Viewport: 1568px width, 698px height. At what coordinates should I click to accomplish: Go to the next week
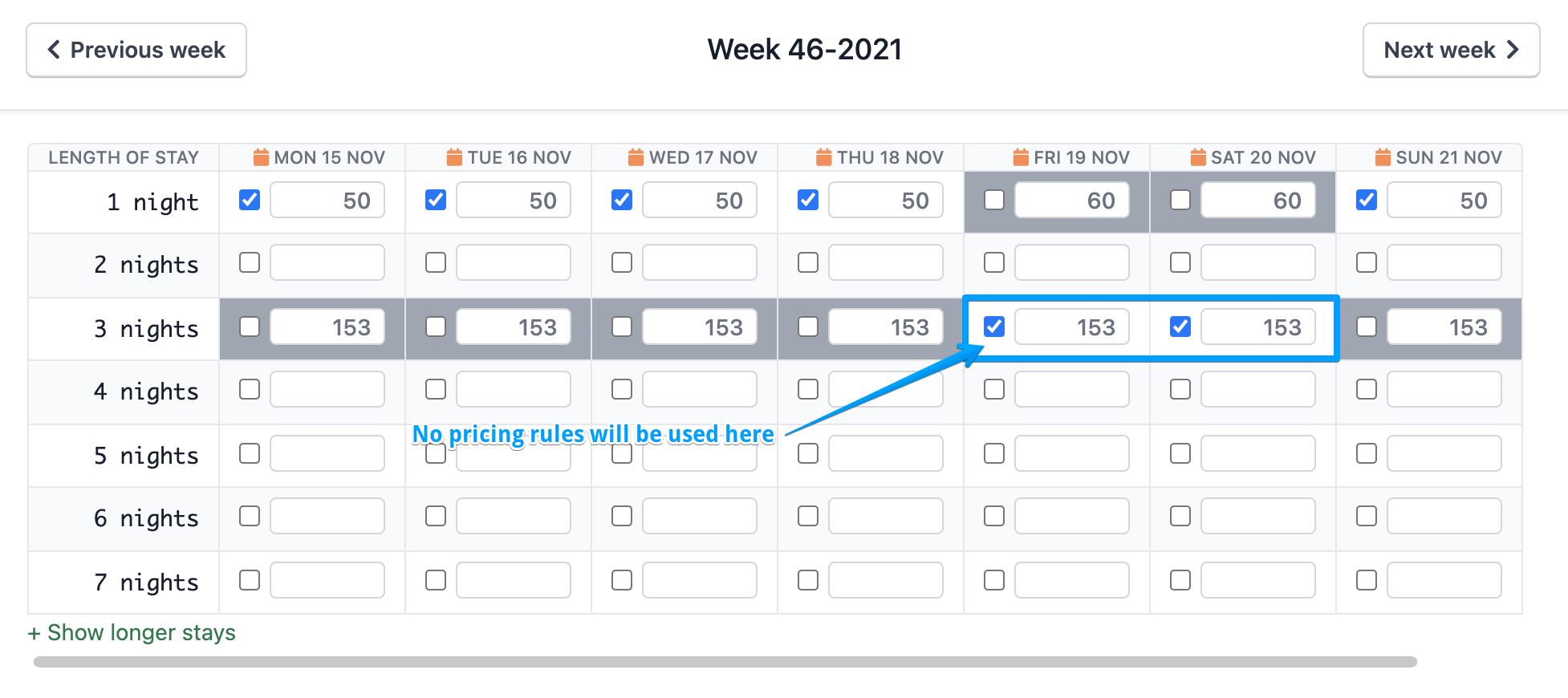1451,50
